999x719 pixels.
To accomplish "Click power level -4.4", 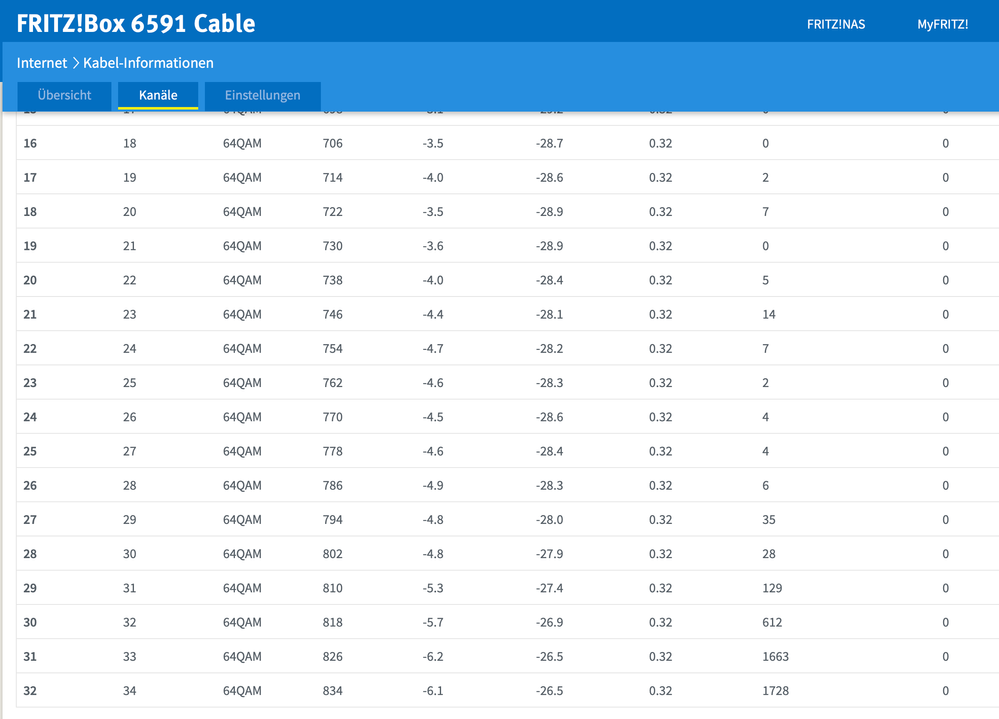I will 433,315.
